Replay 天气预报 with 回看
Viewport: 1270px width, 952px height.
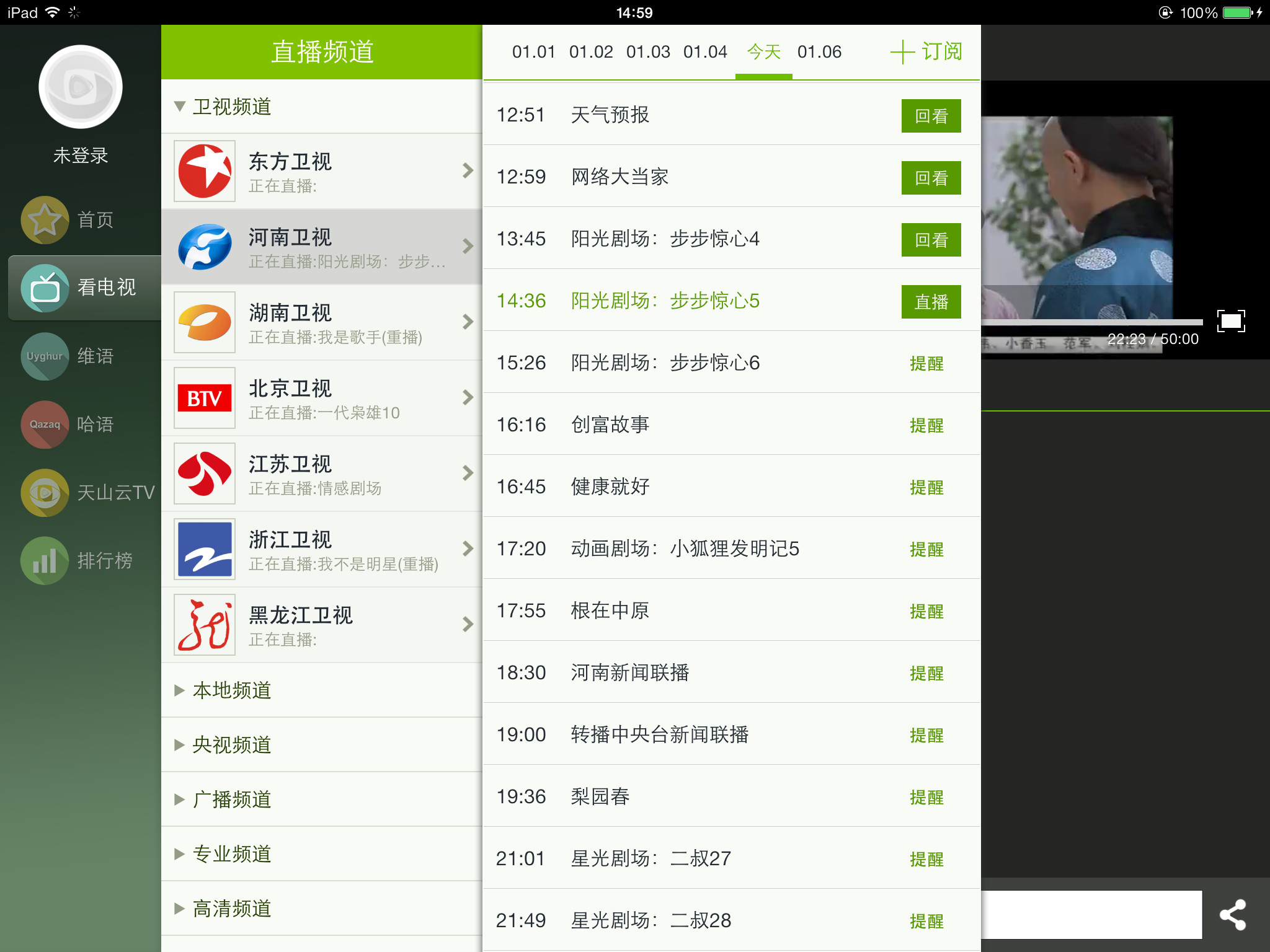tap(931, 116)
